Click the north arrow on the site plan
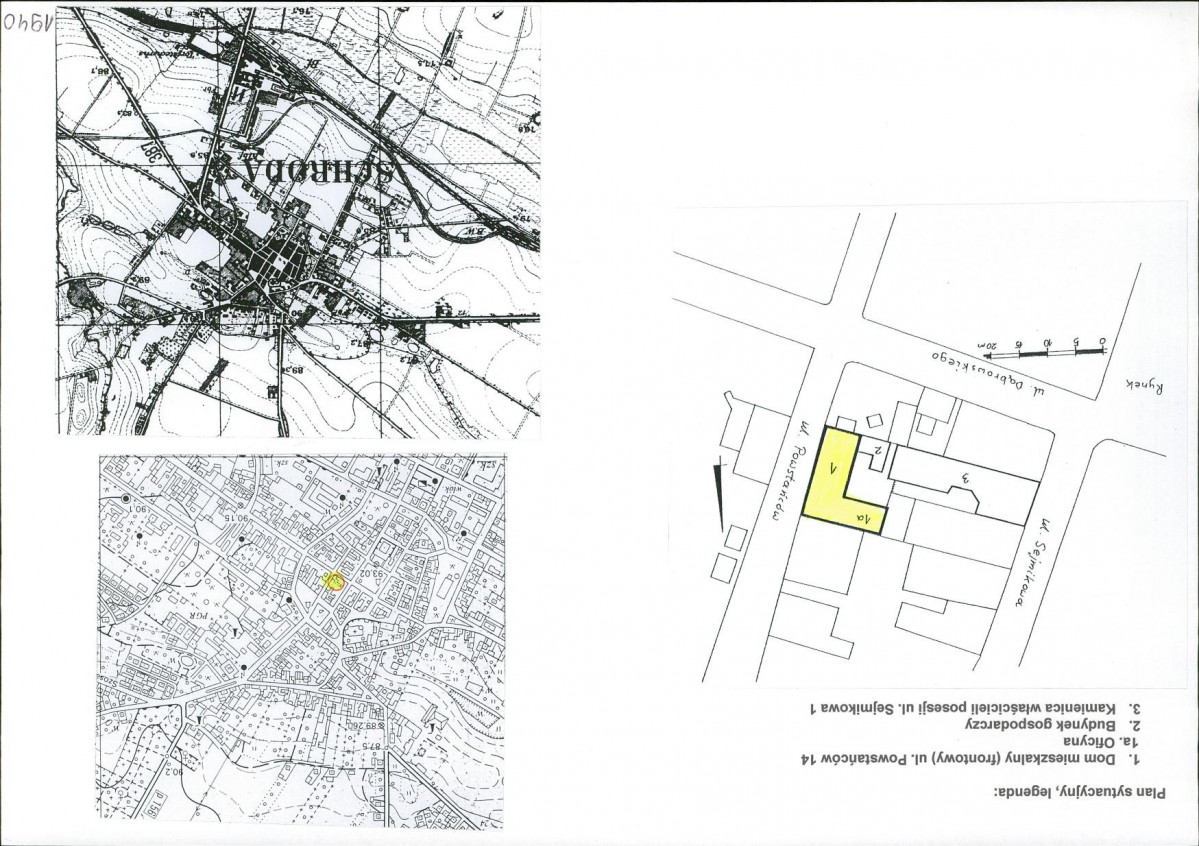 pyautogui.click(x=719, y=496)
